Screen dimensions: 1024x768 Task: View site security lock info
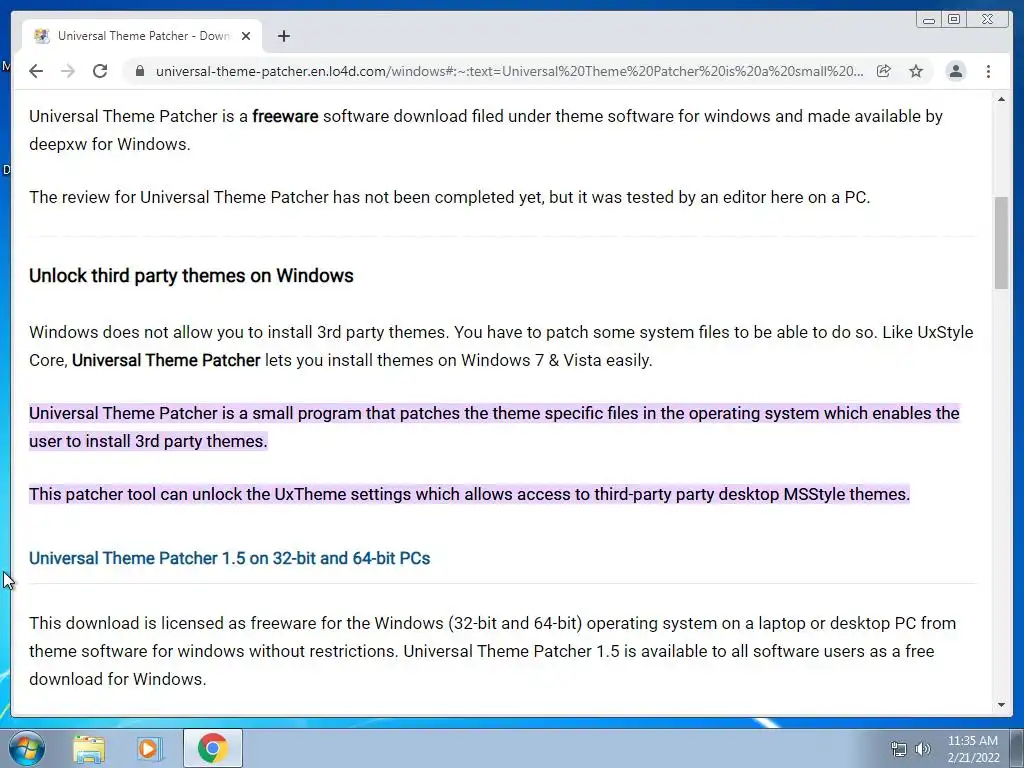click(x=139, y=71)
